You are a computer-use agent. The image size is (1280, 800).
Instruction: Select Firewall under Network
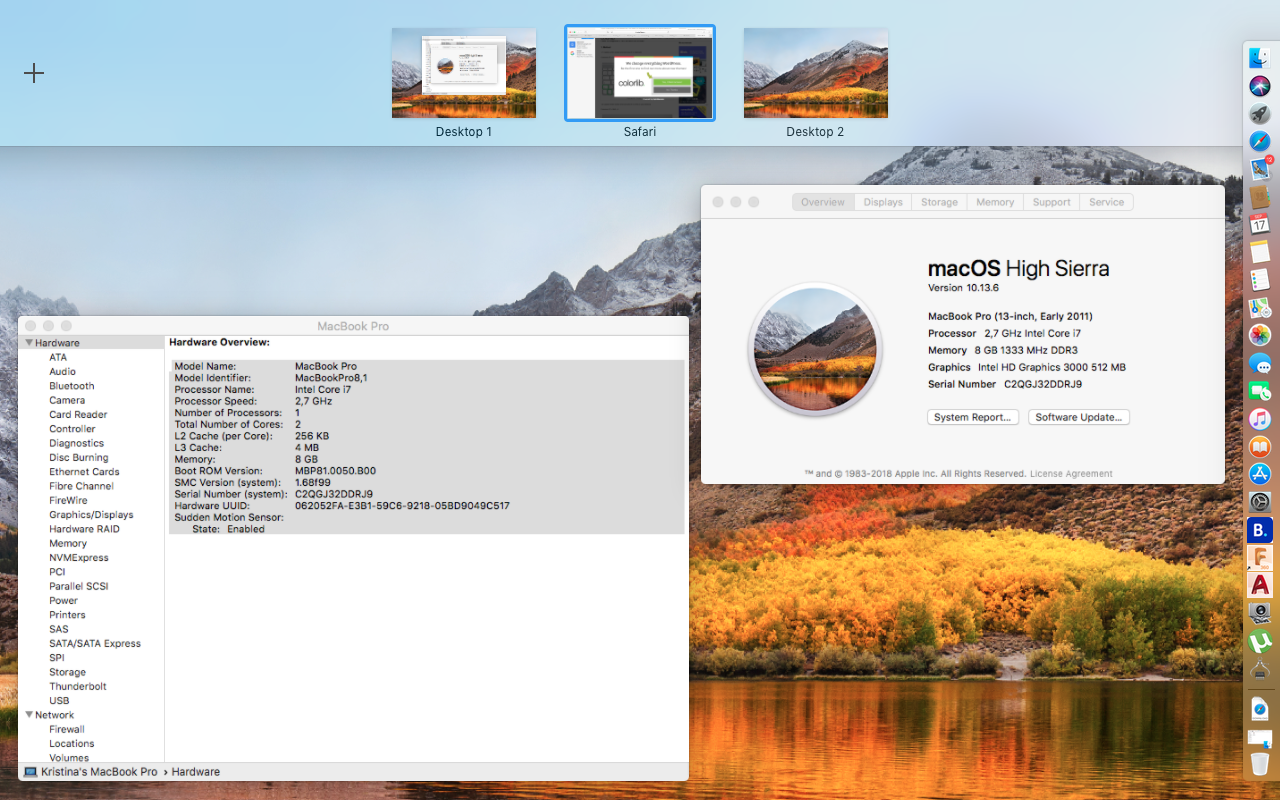point(67,729)
